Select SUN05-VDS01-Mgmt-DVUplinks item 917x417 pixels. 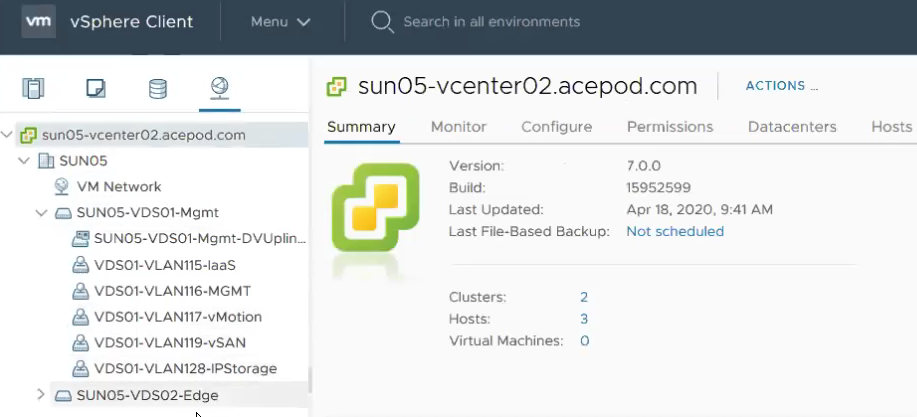[200, 239]
